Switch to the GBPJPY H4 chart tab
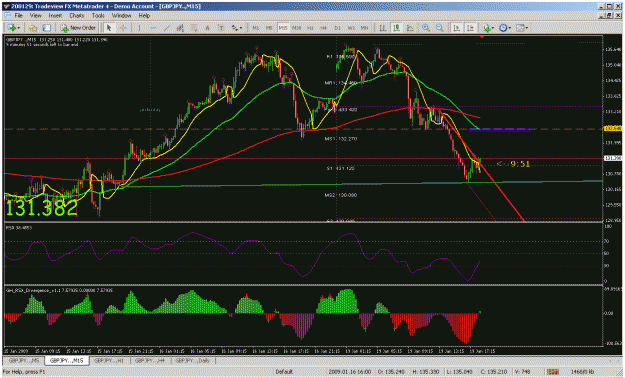 150,360
